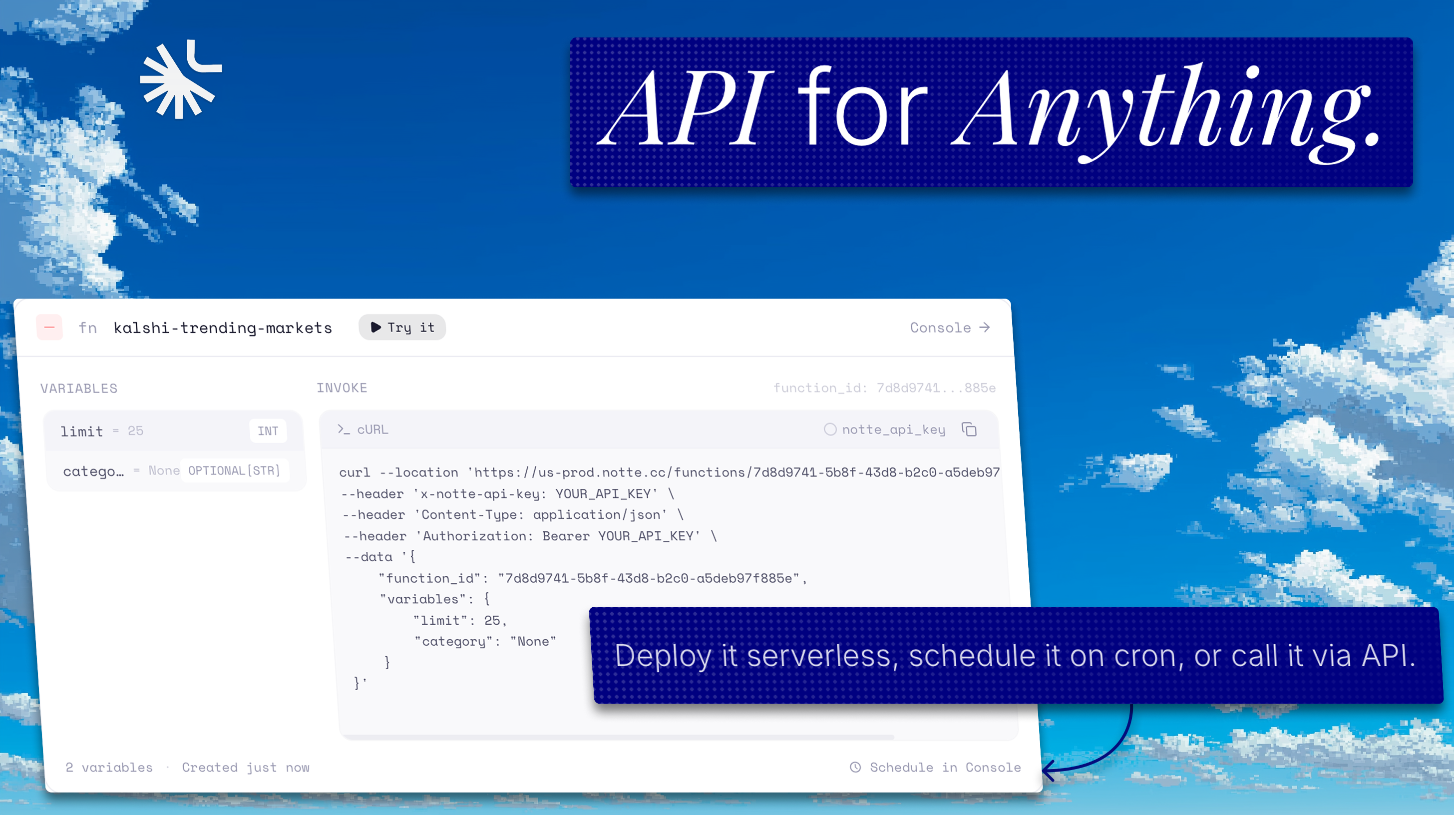Click the clock icon next to Schedule in Console

[857, 767]
